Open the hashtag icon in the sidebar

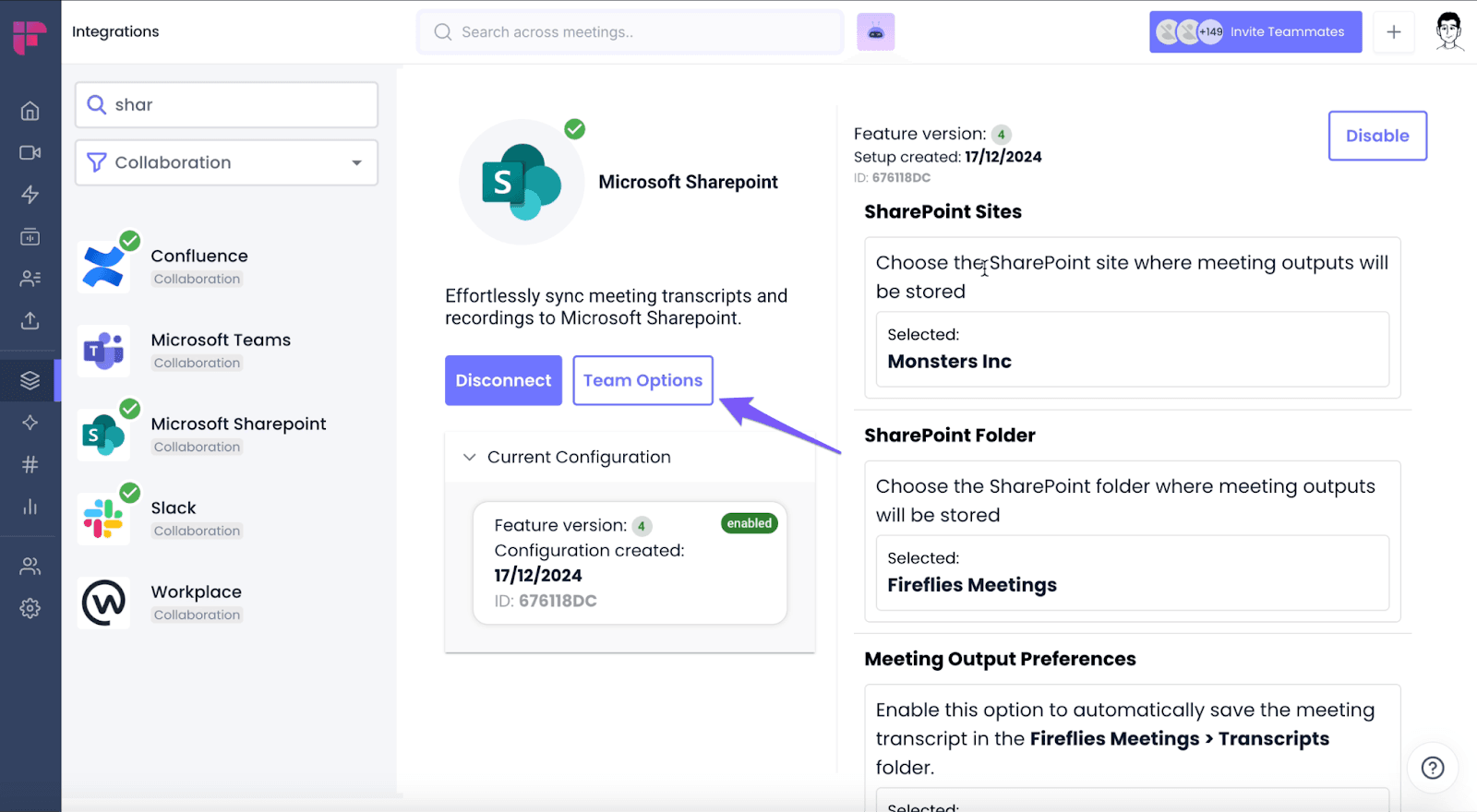[30, 464]
